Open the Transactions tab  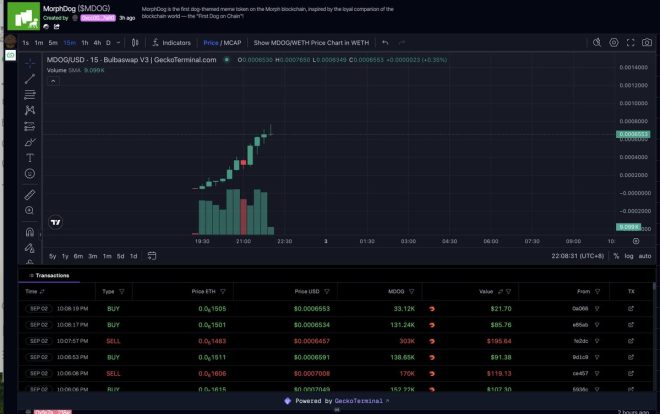pos(49,275)
